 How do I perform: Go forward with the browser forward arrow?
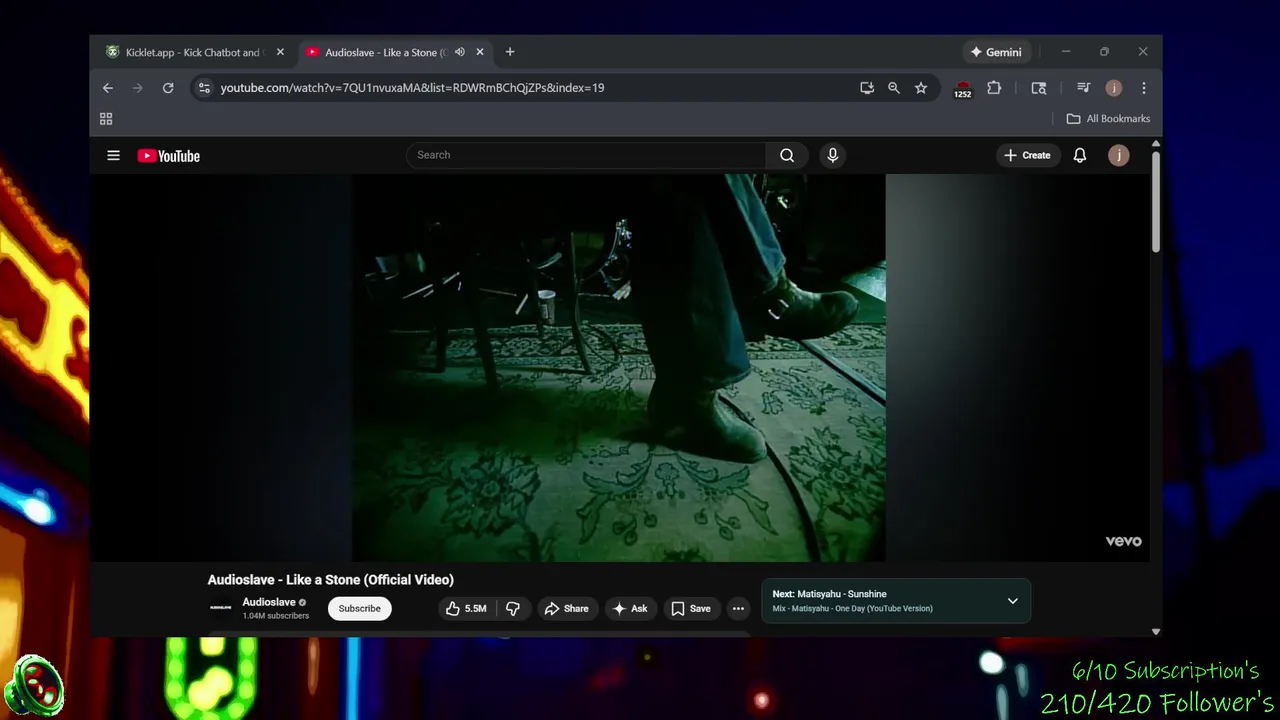[x=138, y=88]
